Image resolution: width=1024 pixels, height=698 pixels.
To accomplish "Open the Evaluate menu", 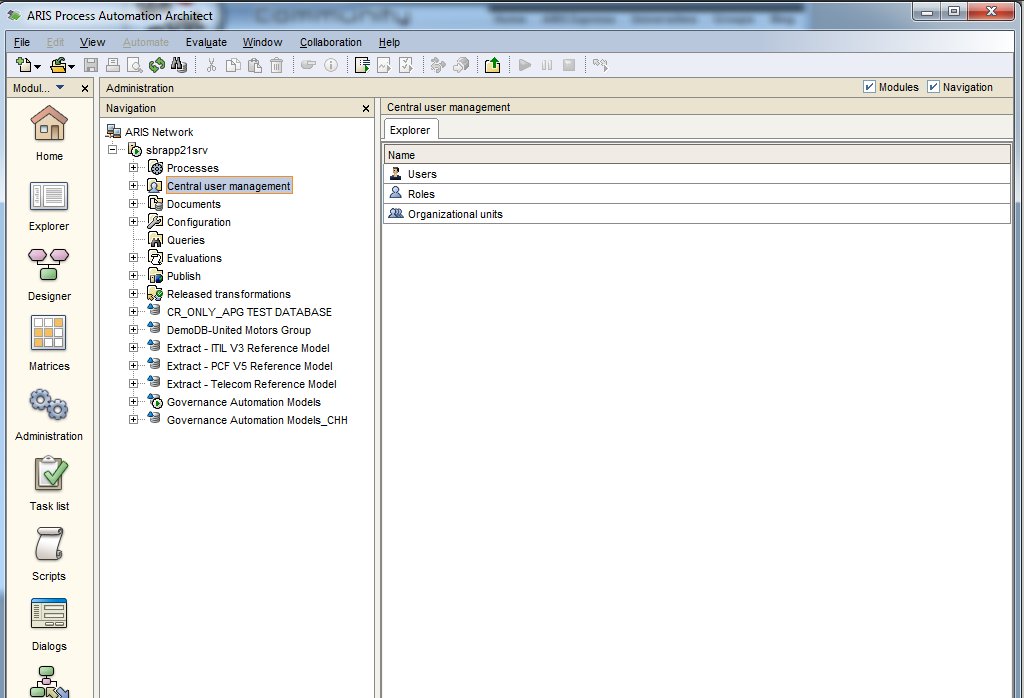I will click(206, 42).
